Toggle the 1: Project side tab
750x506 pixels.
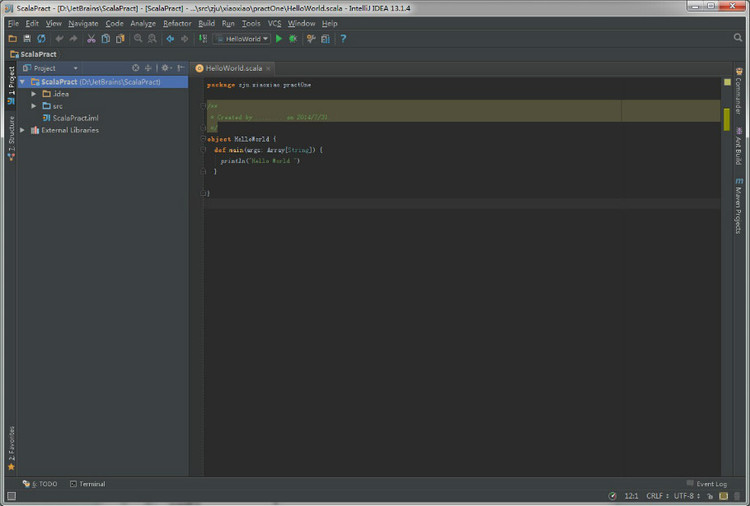(x=11, y=86)
